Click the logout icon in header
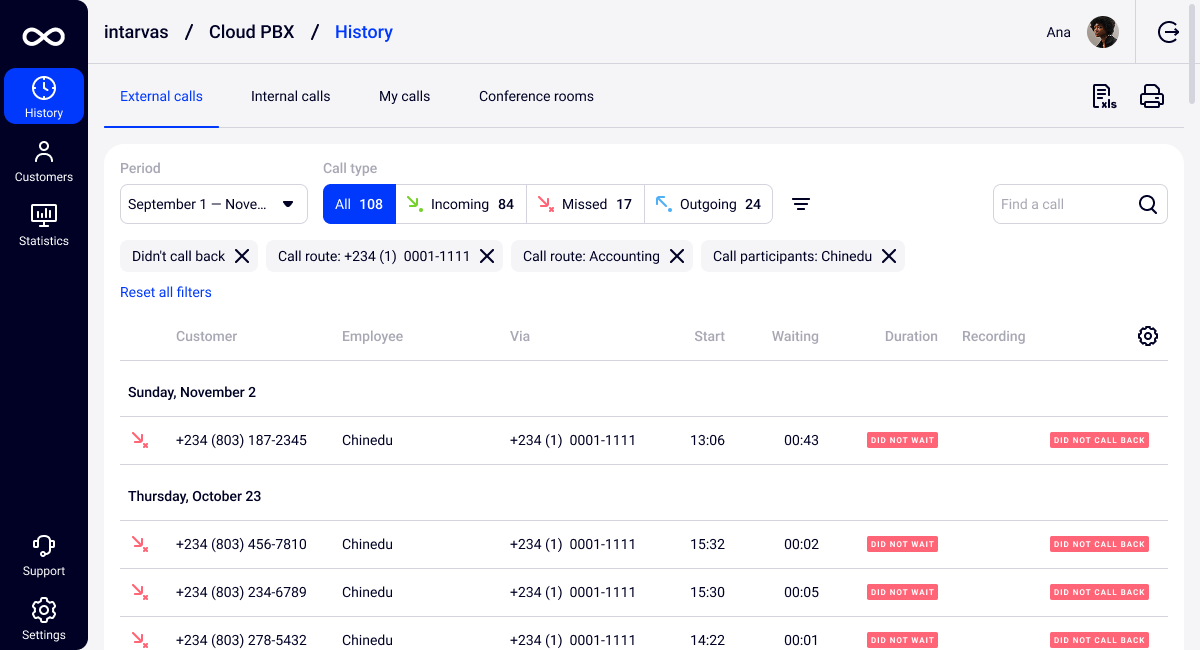The width and height of the screenshot is (1200, 650). (x=1168, y=32)
